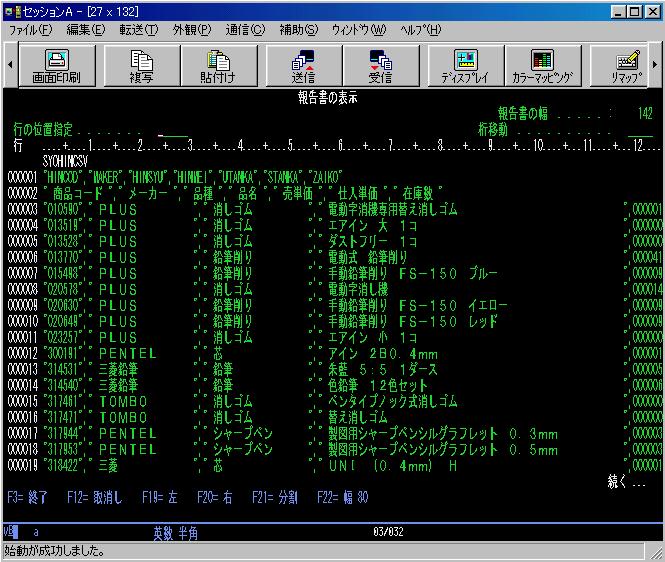
Task: Click the session window system menu icon
Action: pos(13,11)
